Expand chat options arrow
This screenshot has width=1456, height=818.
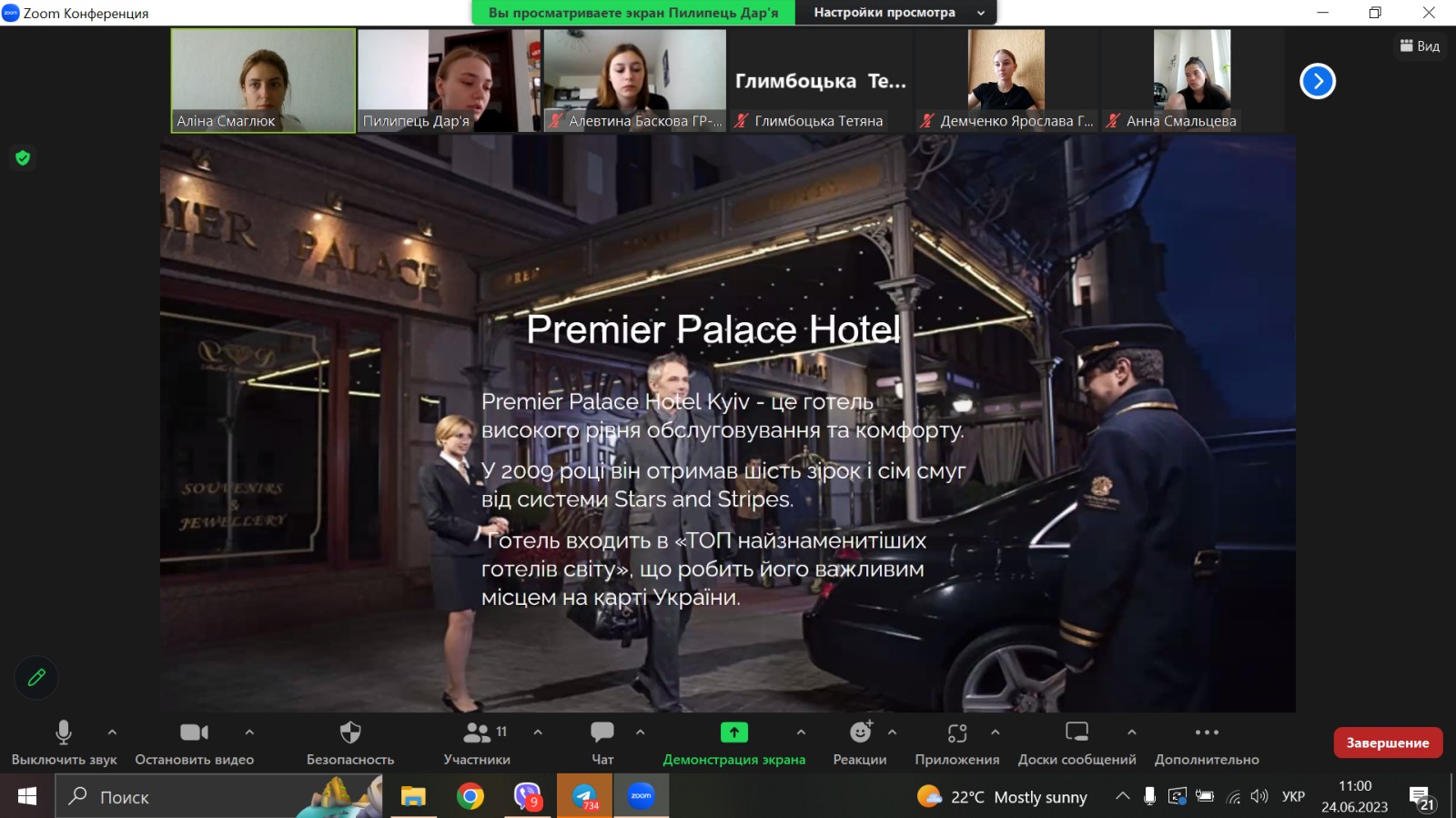click(641, 732)
